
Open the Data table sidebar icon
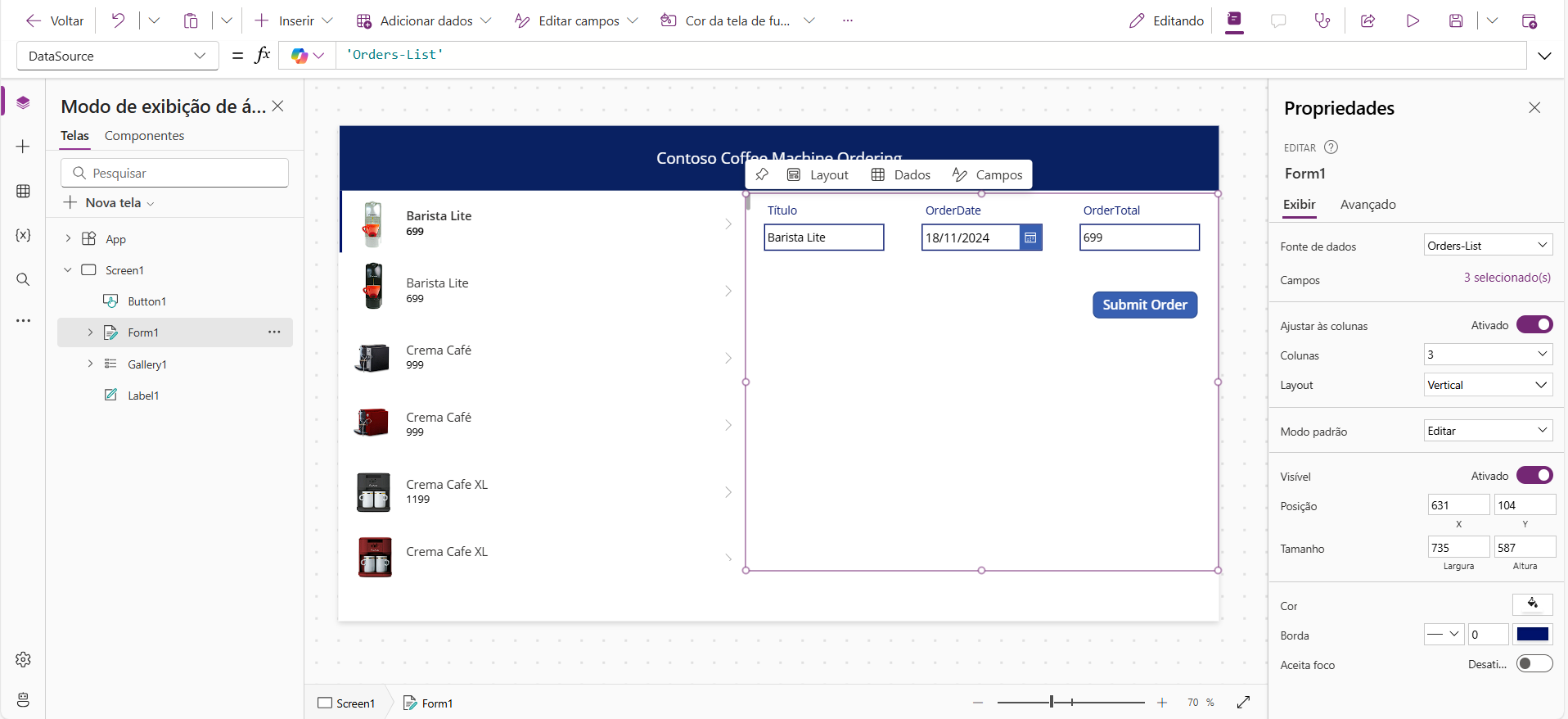[23, 191]
